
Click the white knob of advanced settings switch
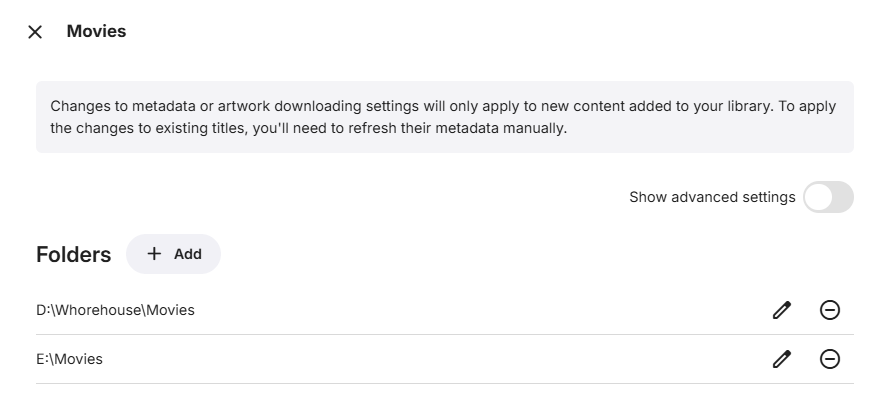pos(819,197)
